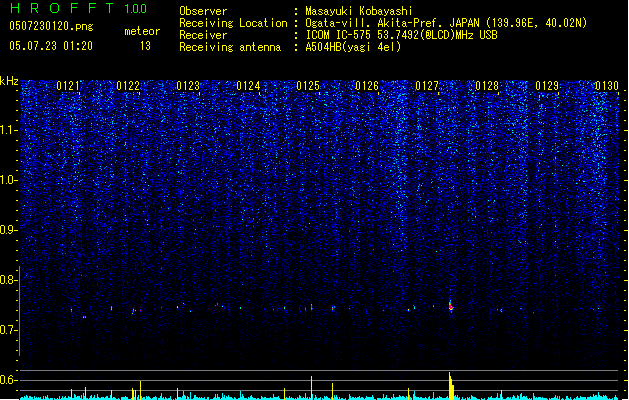Click the 0.6 kHz axis label
The image size is (629, 400).
pyautogui.click(x=9, y=380)
